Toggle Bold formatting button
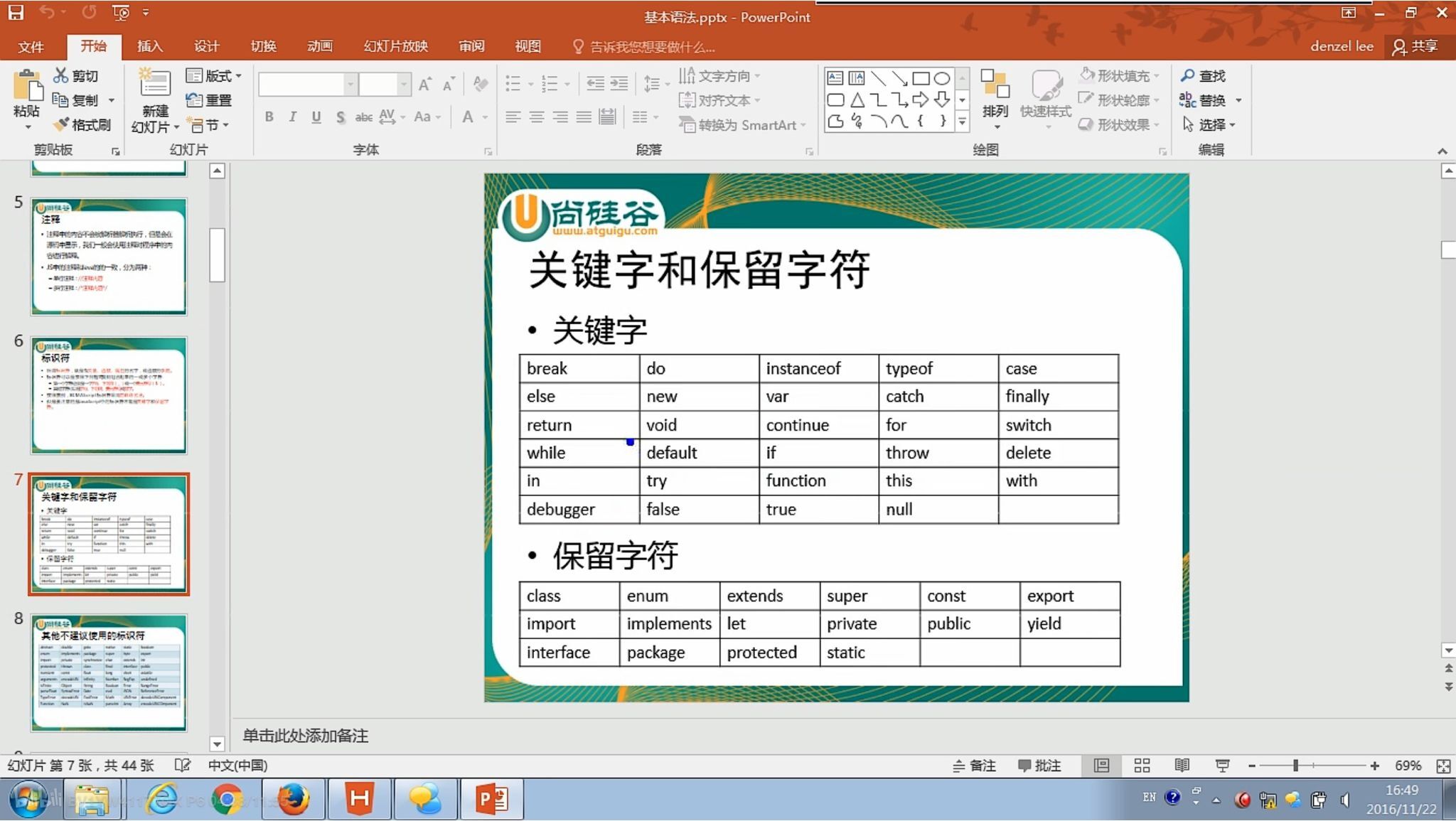The image size is (1456, 821). click(x=269, y=117)
